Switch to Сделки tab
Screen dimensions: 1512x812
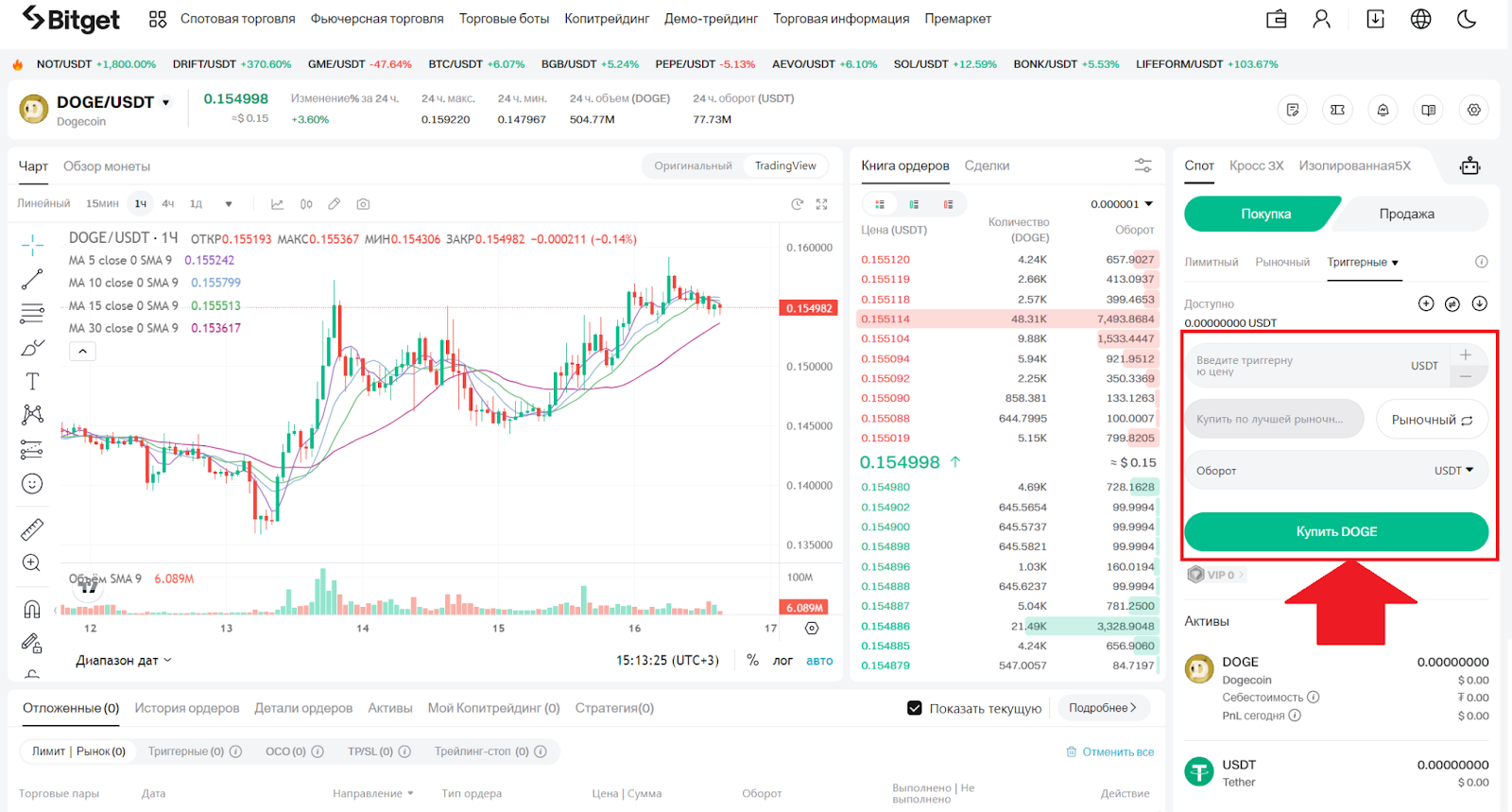pos(987,165)
